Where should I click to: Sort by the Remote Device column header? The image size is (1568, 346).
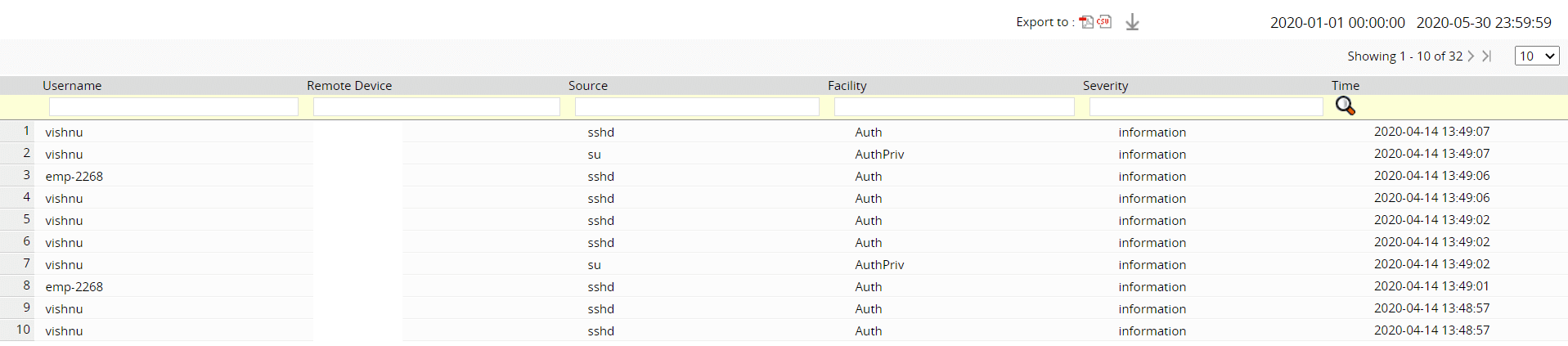coord(349,86)
